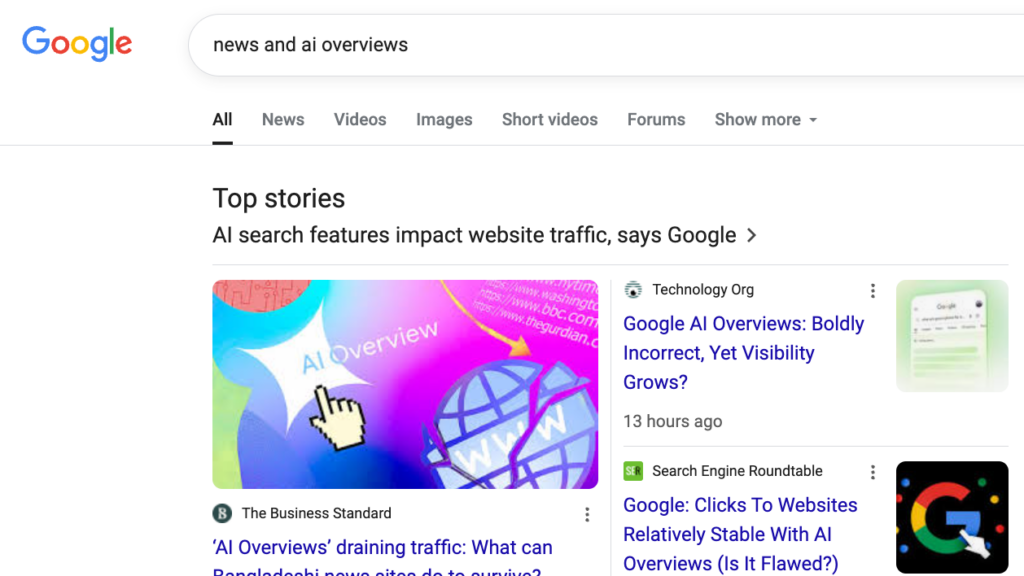The height and width of the screenshot is (576, 1024).
Task: Click the search box with 'news and ai overviews'
Action: point(607,45)
